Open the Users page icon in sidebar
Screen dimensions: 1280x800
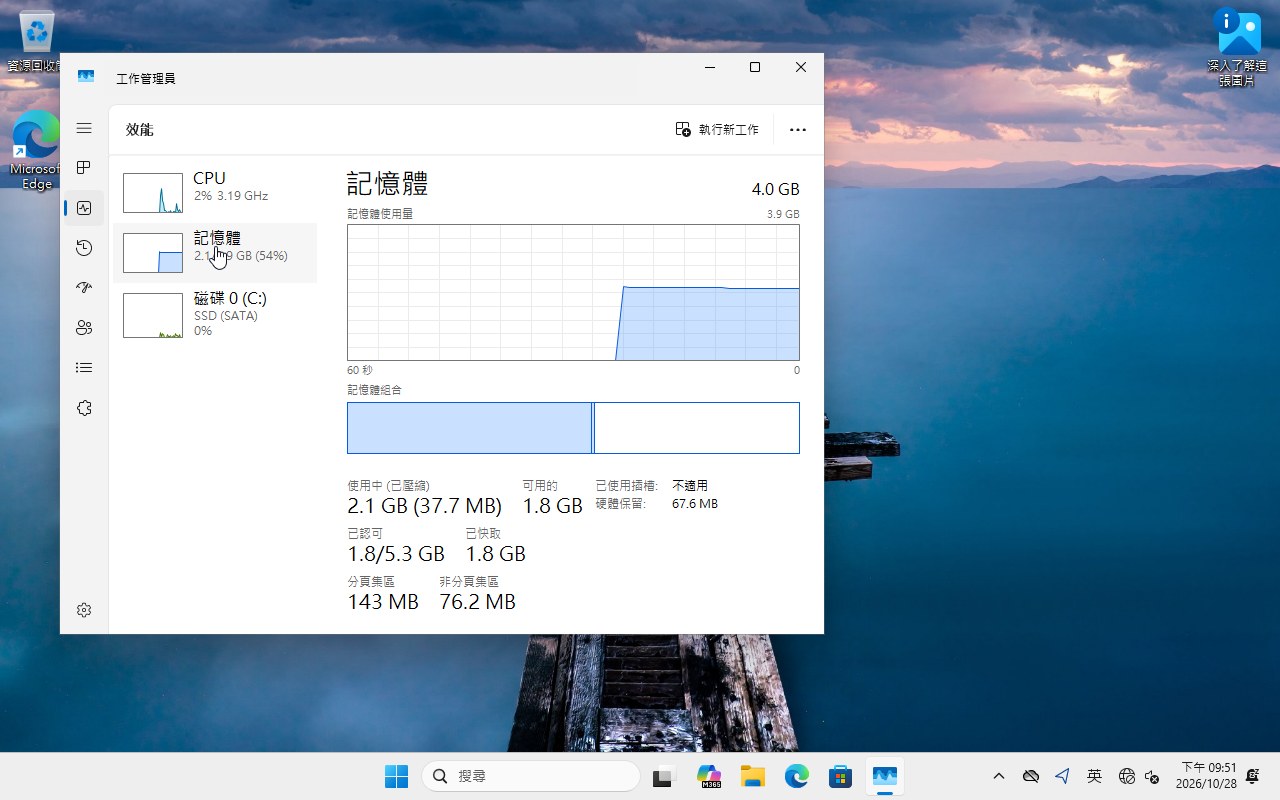pyautogui.click(x=84, y=328)
